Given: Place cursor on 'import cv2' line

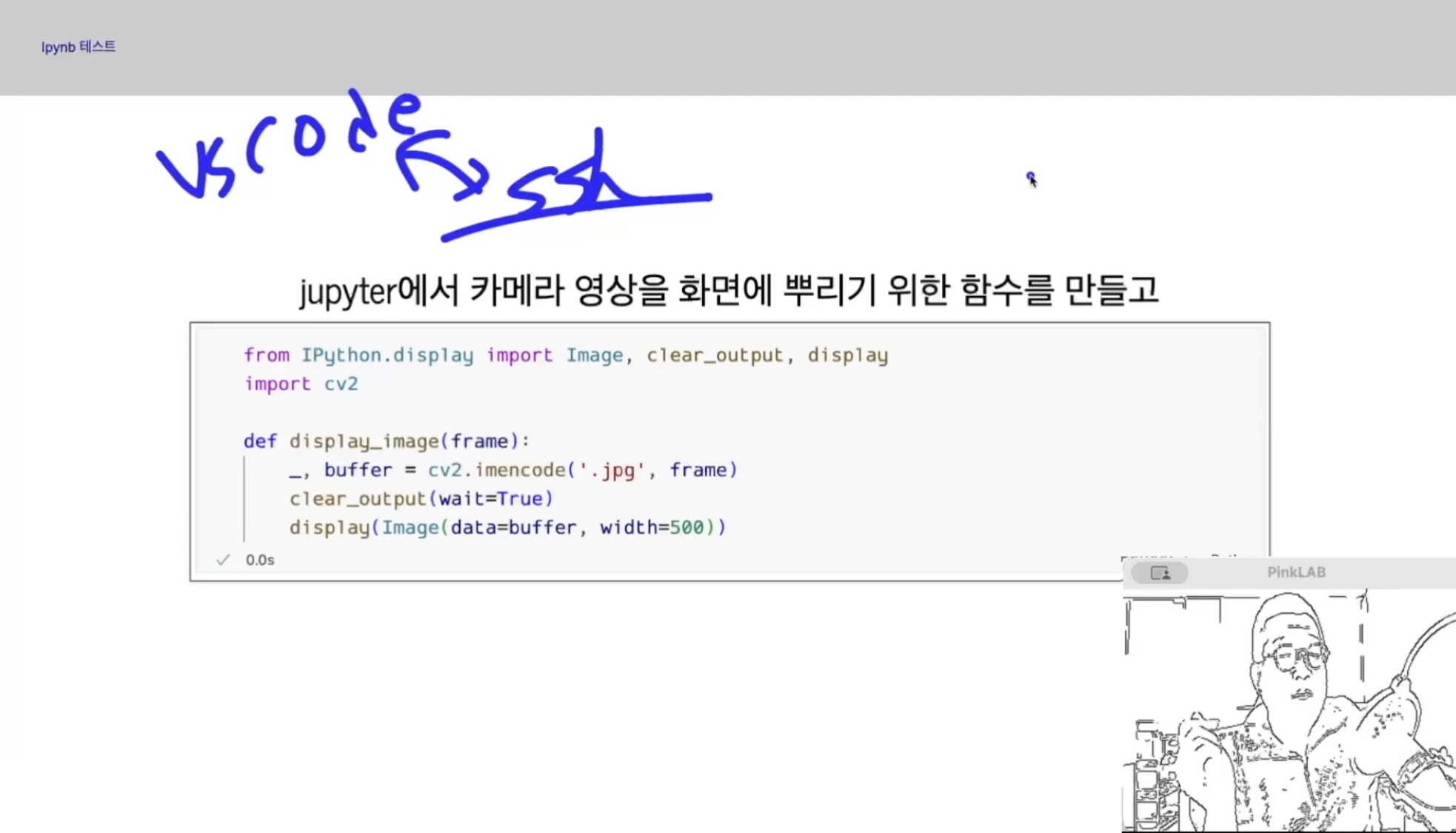Looking at the screenshot, I should click(301, 384).
